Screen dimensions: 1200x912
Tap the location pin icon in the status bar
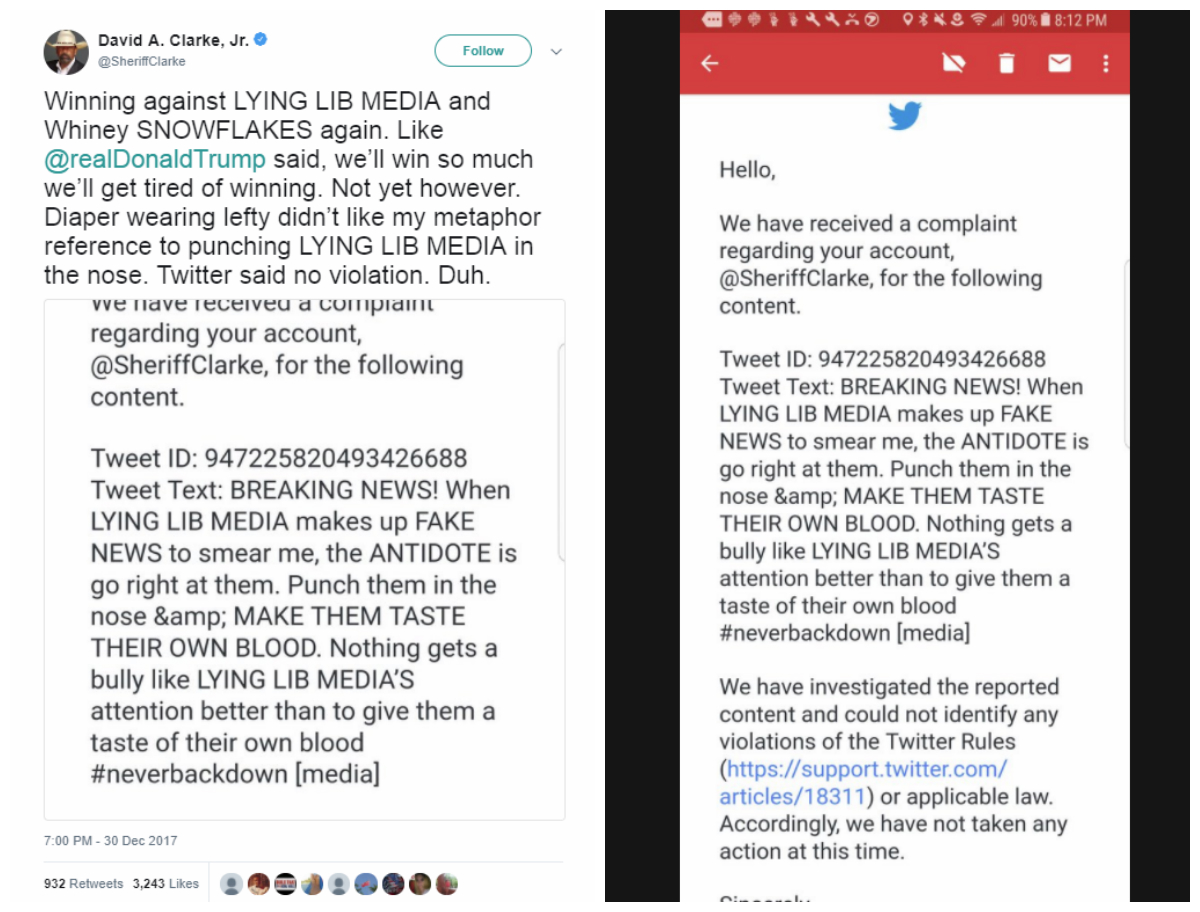pyautogui.click(x=908, y=18)
